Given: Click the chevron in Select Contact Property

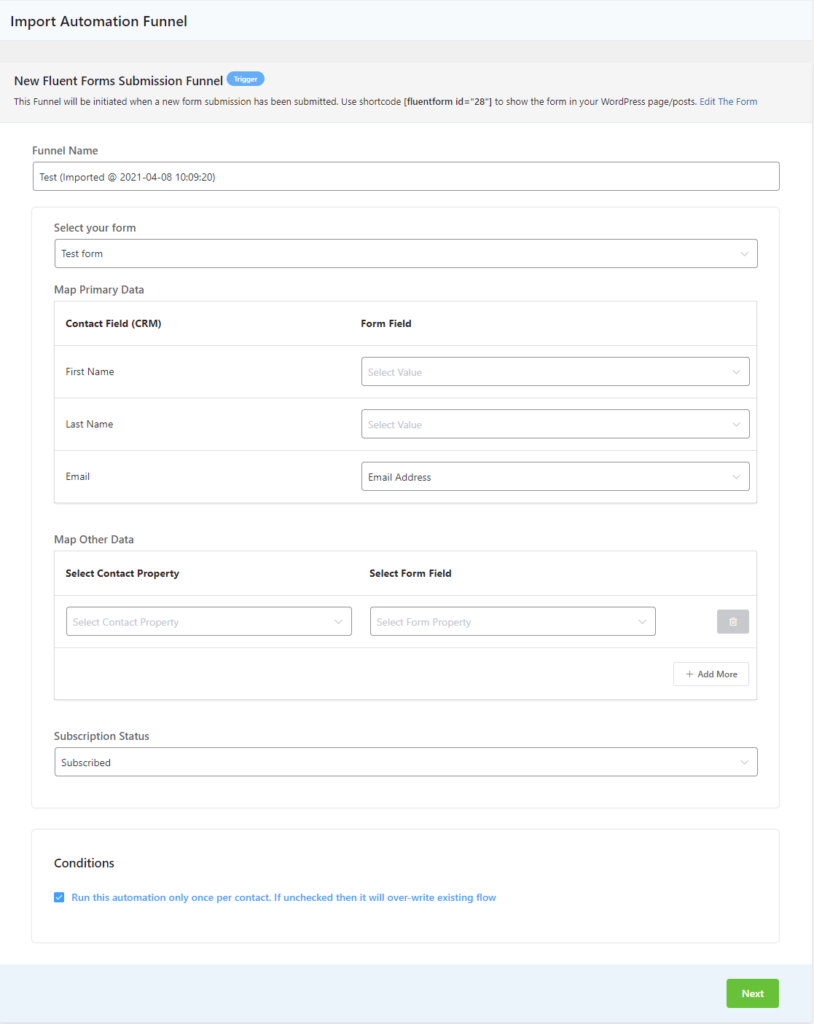Looking at the screenshot, I should [x=338, y=622].
